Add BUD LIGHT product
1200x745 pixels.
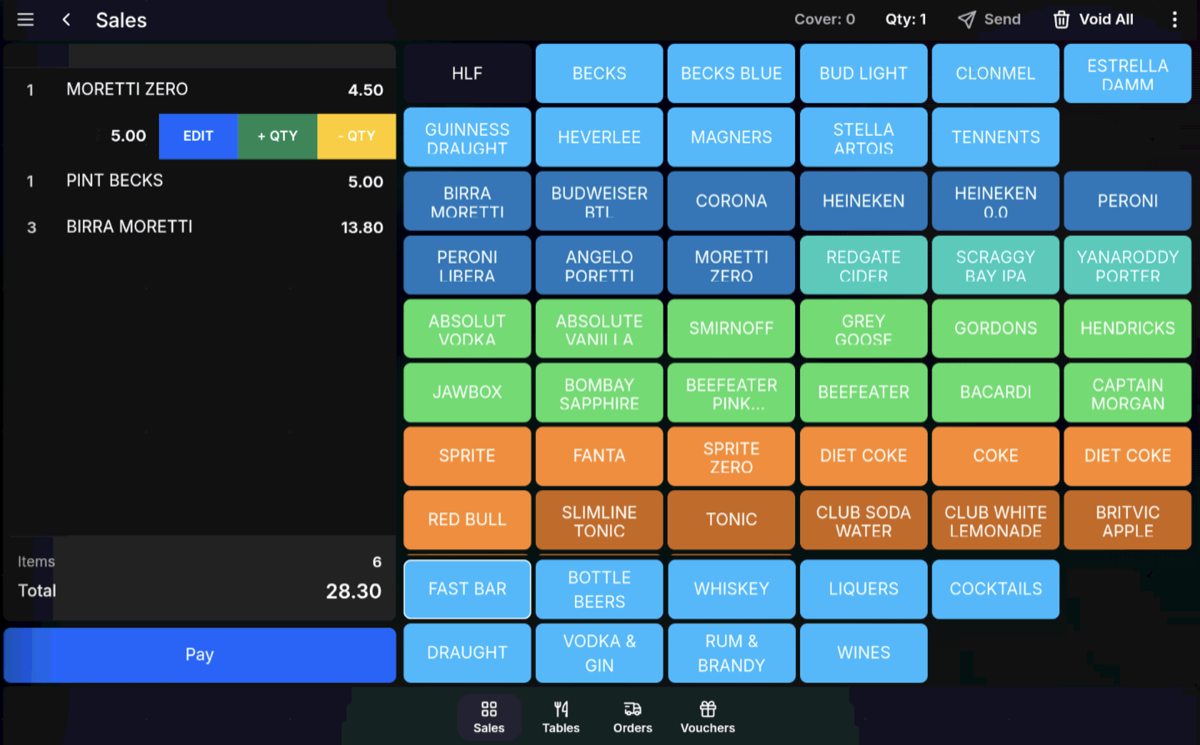pyautogui.click(x=863, y=74)
